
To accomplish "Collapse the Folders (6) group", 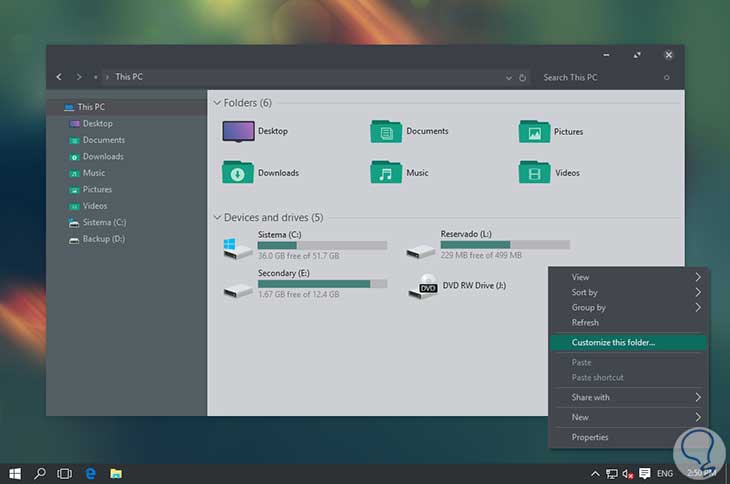I will pyautogui.click(x=217, y=102).
